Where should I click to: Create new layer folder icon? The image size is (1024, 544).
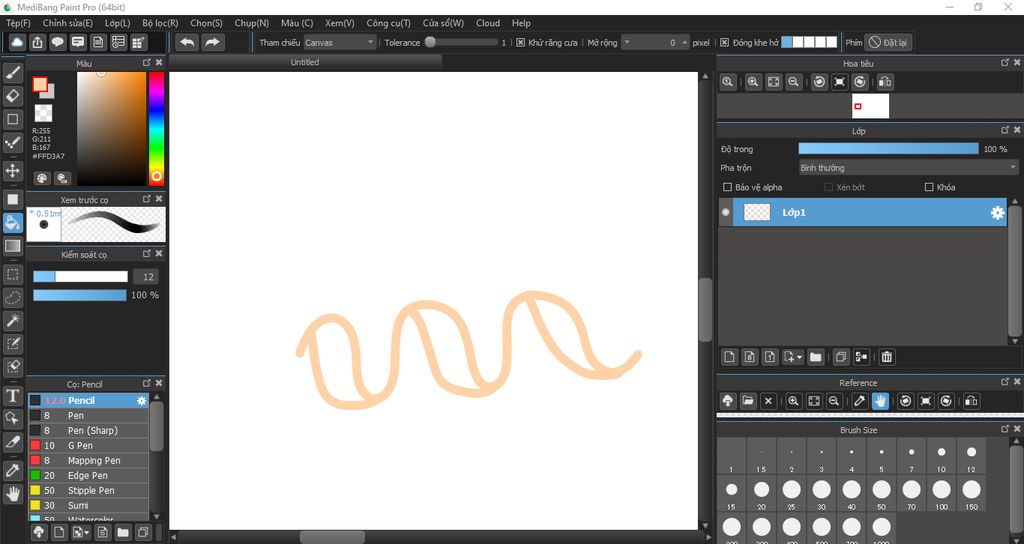[815, 357]
